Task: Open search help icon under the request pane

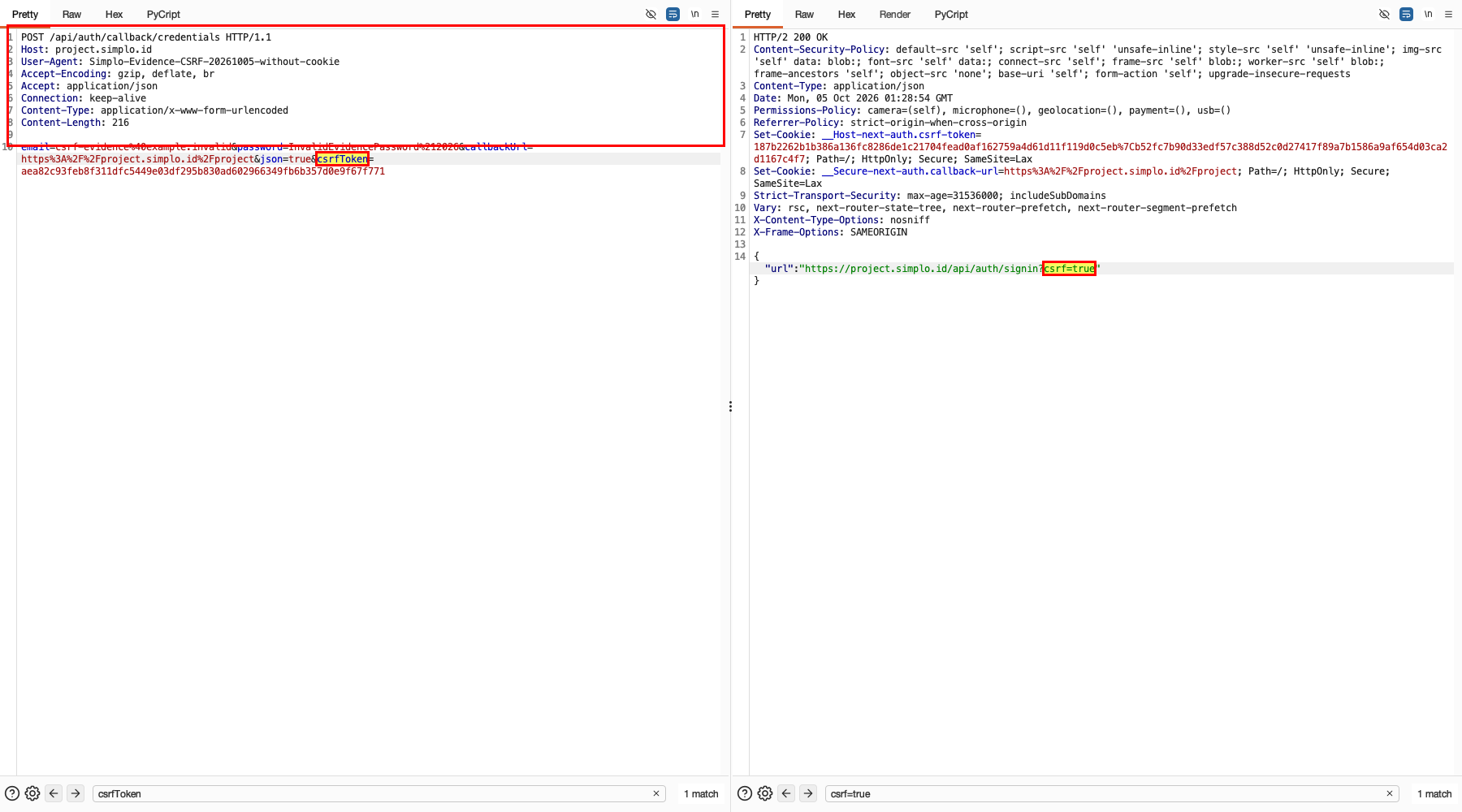Action: point(12,793)
